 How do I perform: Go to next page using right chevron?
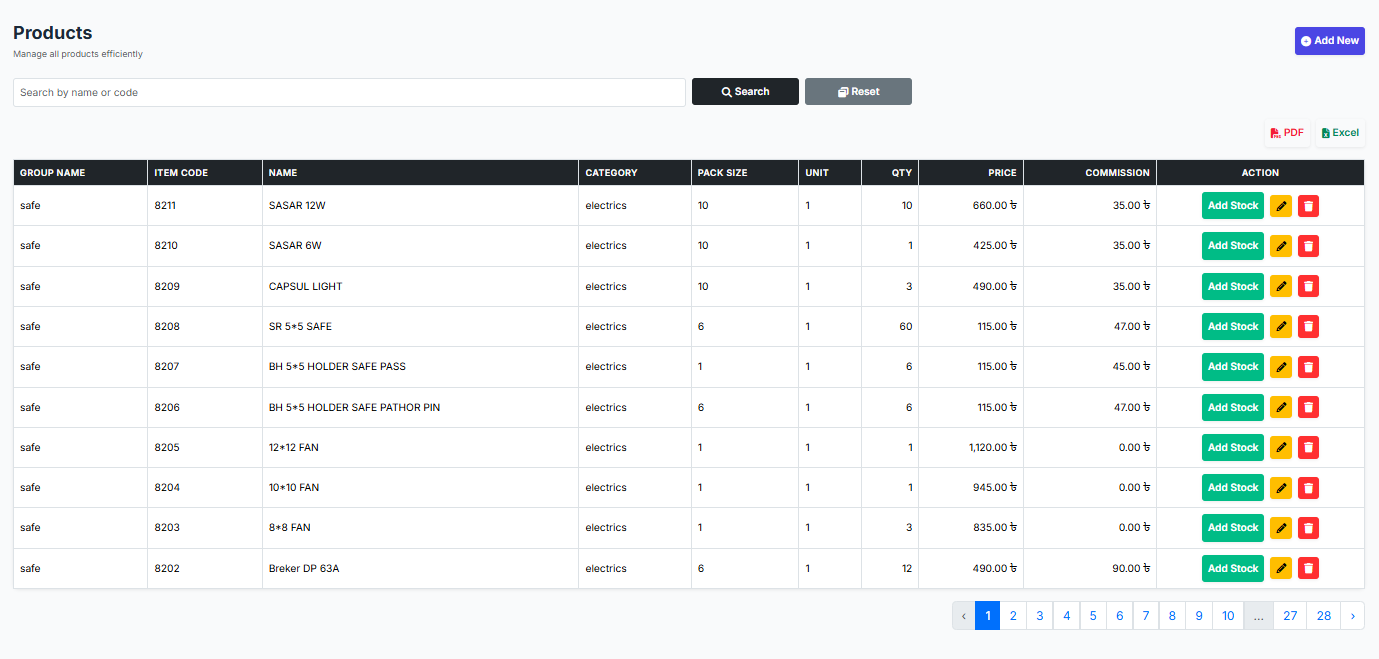click(1352, 616)
